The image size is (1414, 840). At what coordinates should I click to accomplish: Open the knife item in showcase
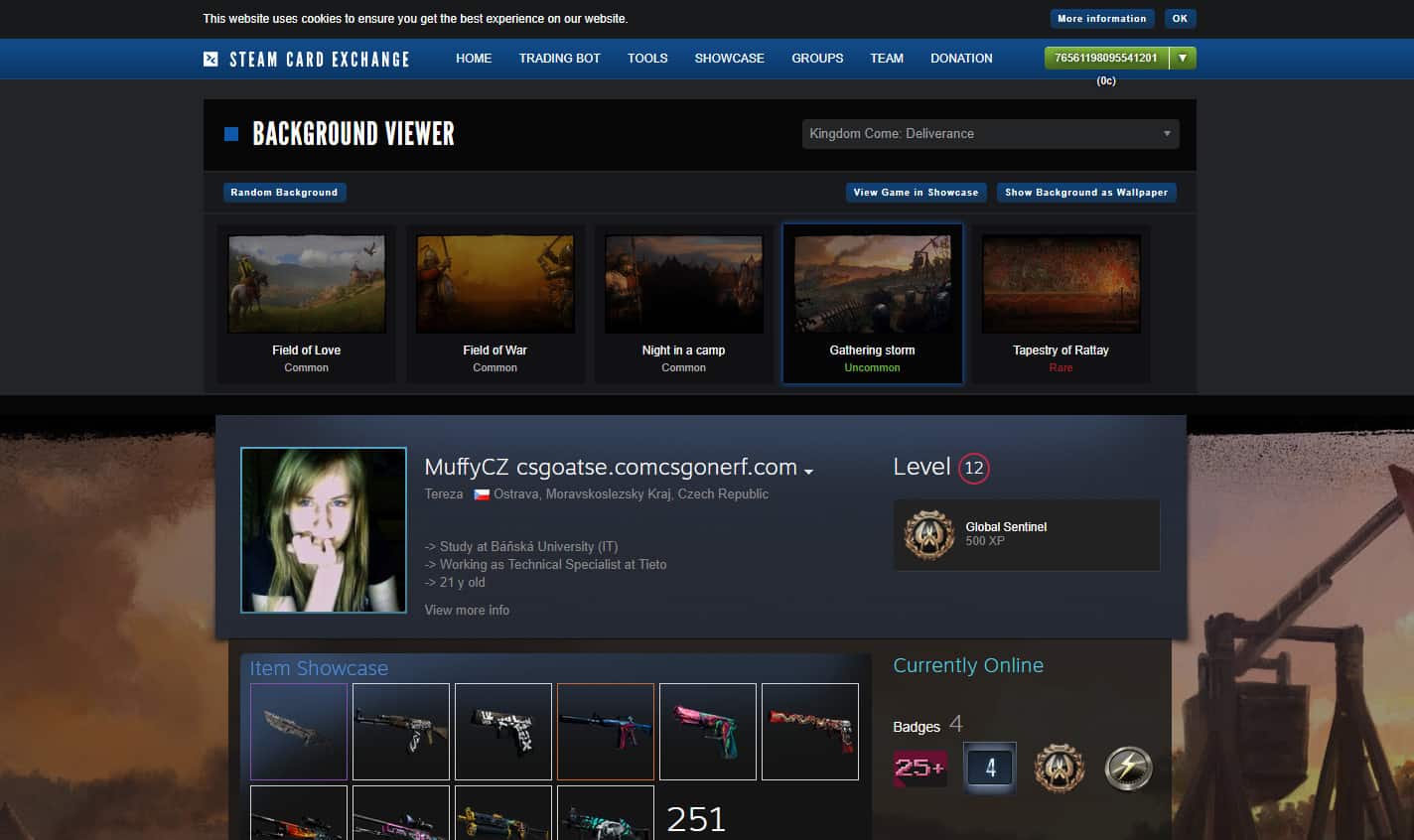click(x=299, y=732)
